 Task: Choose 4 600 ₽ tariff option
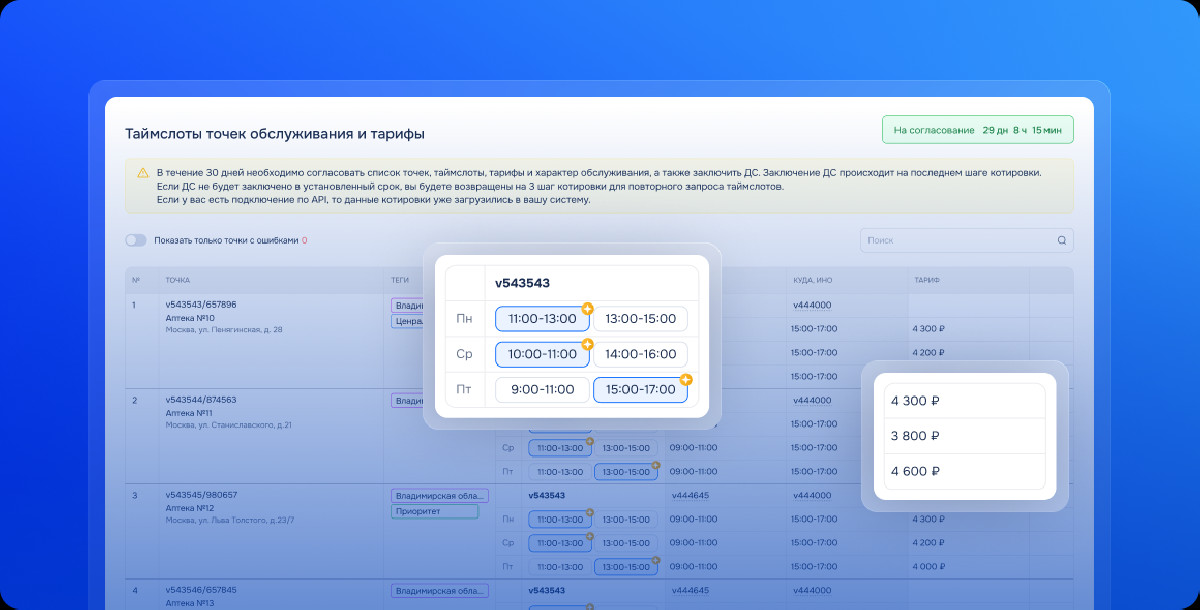pyautogui.click(x=964, y=471)
